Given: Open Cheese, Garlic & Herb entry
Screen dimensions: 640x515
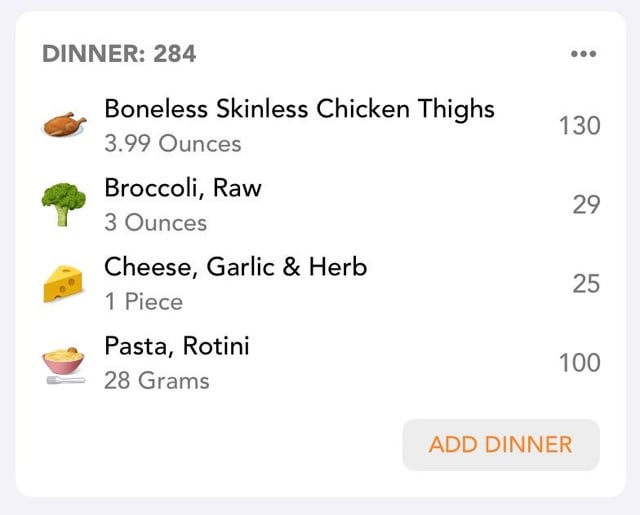Looking at the screenshot, I should (x=320, y=284).
